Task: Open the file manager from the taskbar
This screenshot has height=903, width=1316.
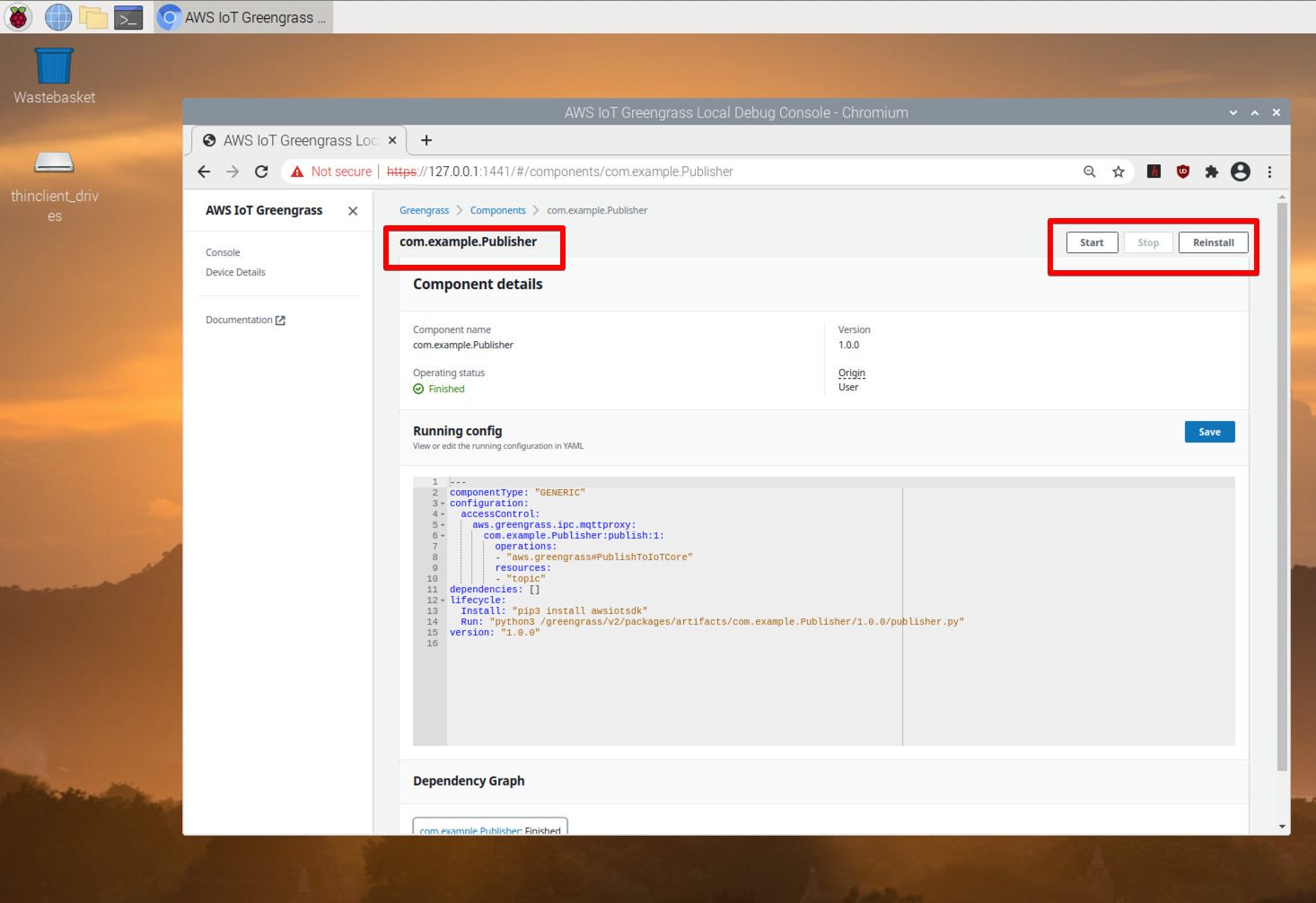Action: pyautogui.click(x=93, y=16)
